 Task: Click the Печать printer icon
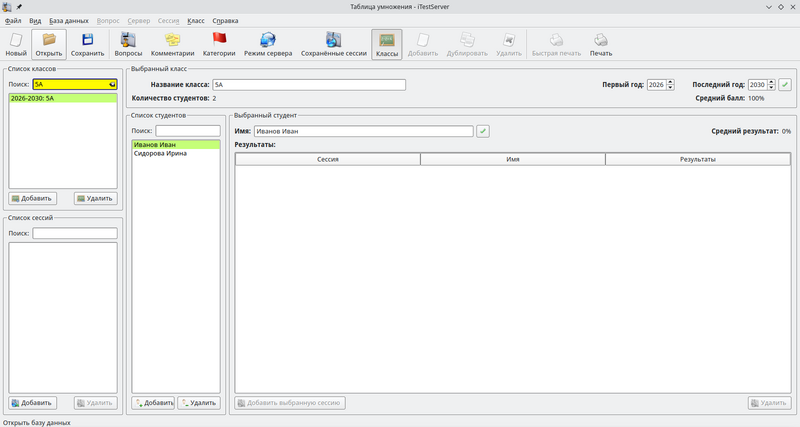[600, 44]
